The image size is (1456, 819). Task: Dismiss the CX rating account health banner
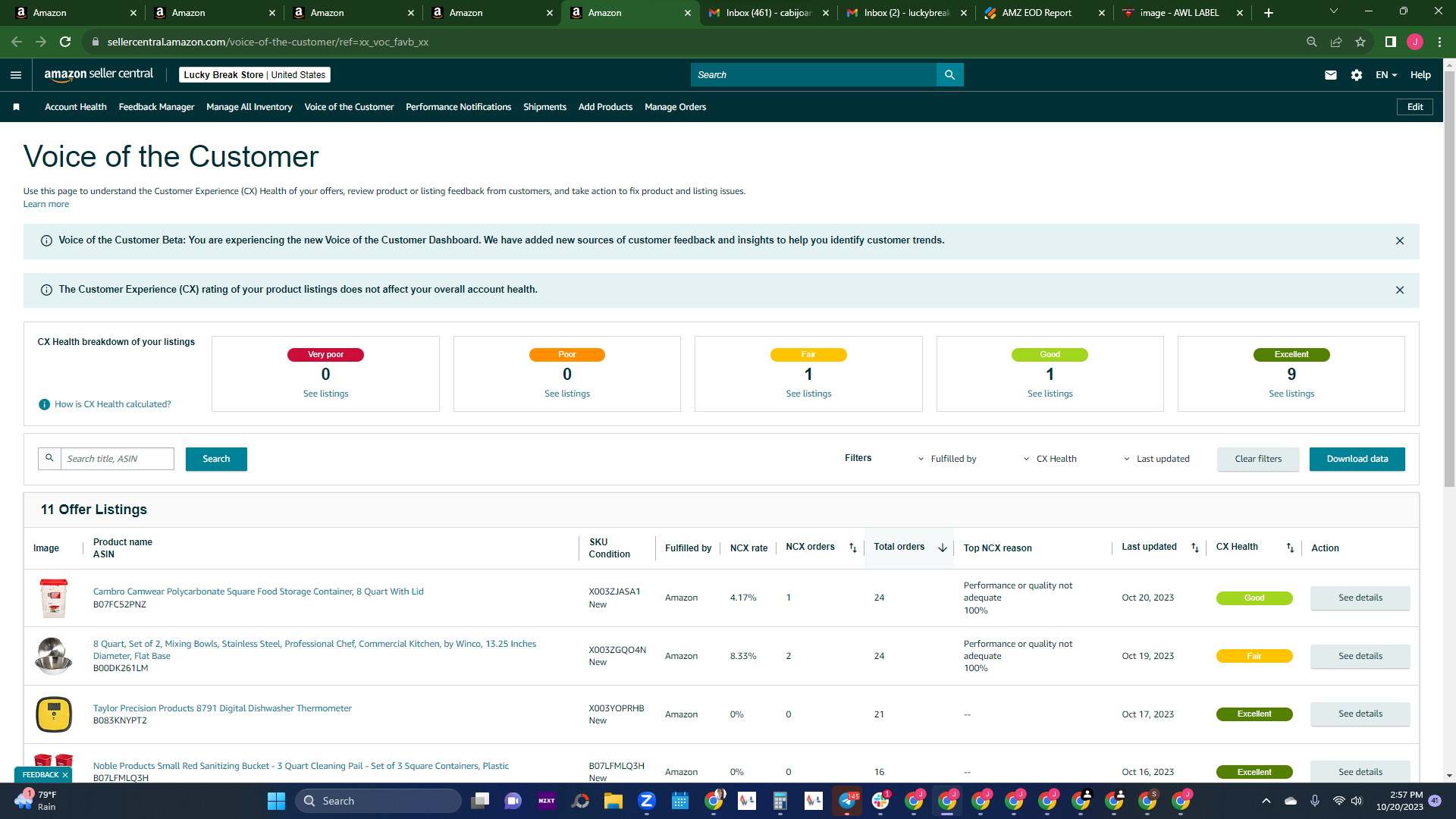pyautogui.click(x=1400, y=290)
